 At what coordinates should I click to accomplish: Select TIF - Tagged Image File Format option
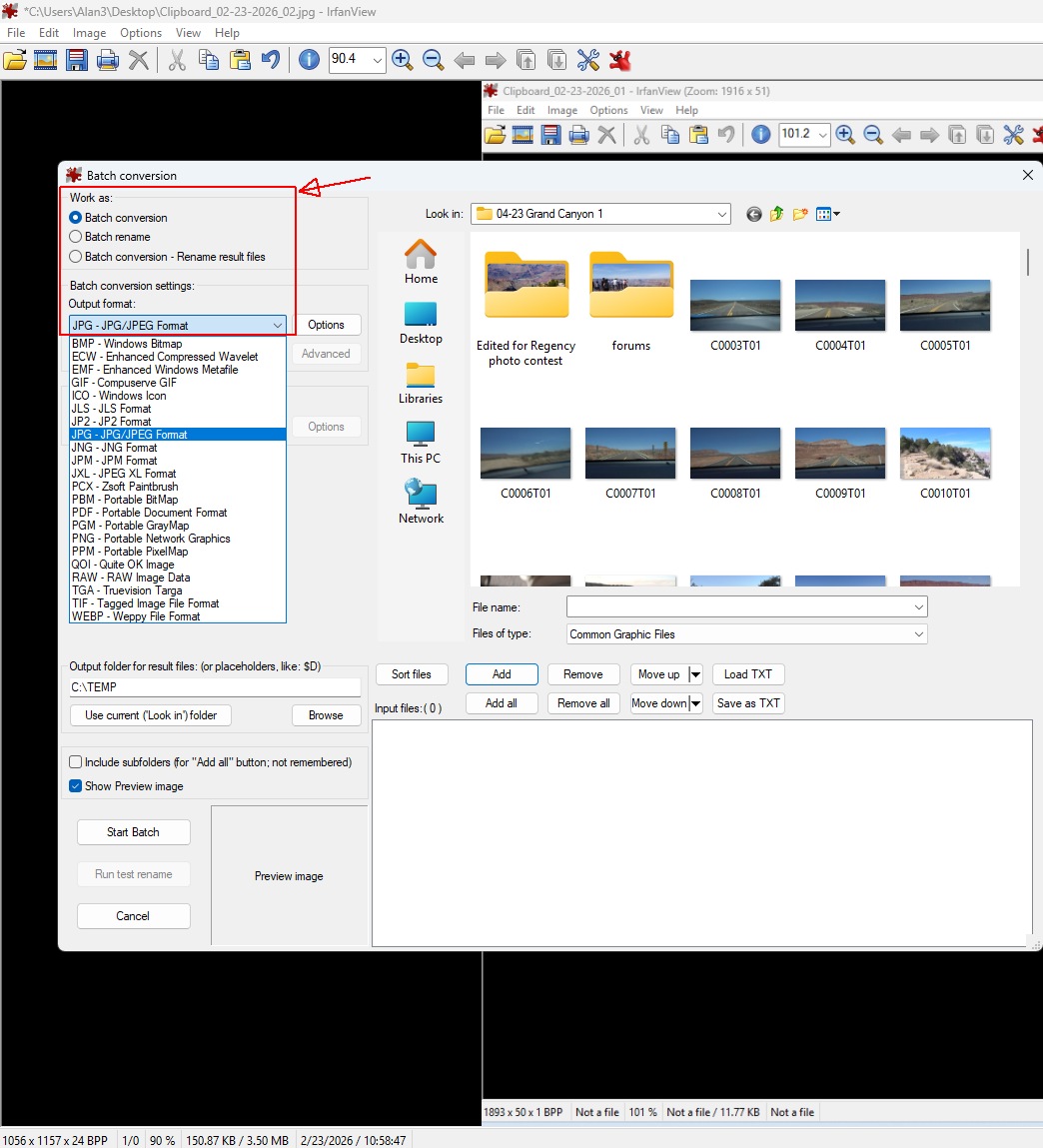coord(145,603)
